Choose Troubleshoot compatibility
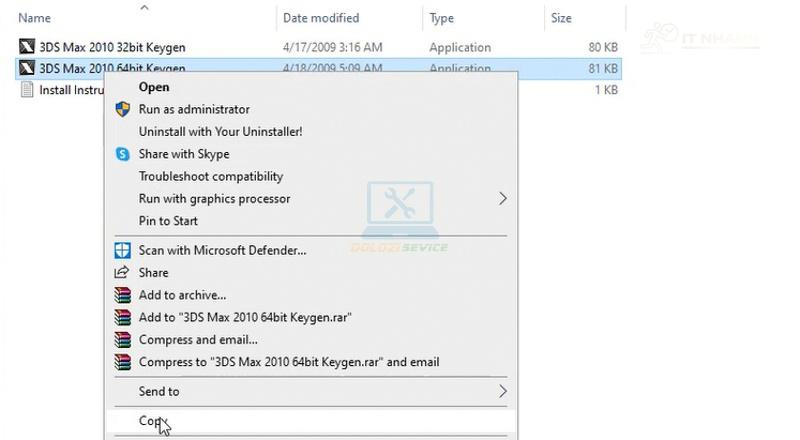This screenshot has width=800, height=440. (x=211, y=177)
